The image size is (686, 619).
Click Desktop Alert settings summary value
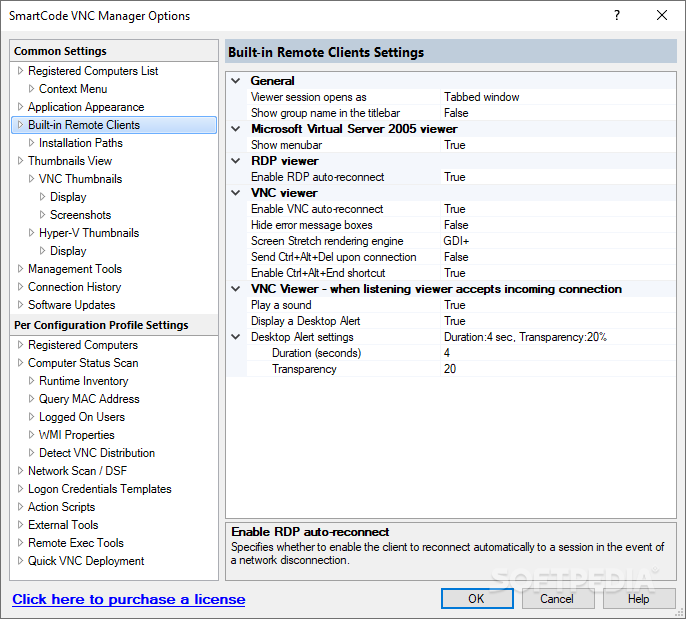(558, 337)
